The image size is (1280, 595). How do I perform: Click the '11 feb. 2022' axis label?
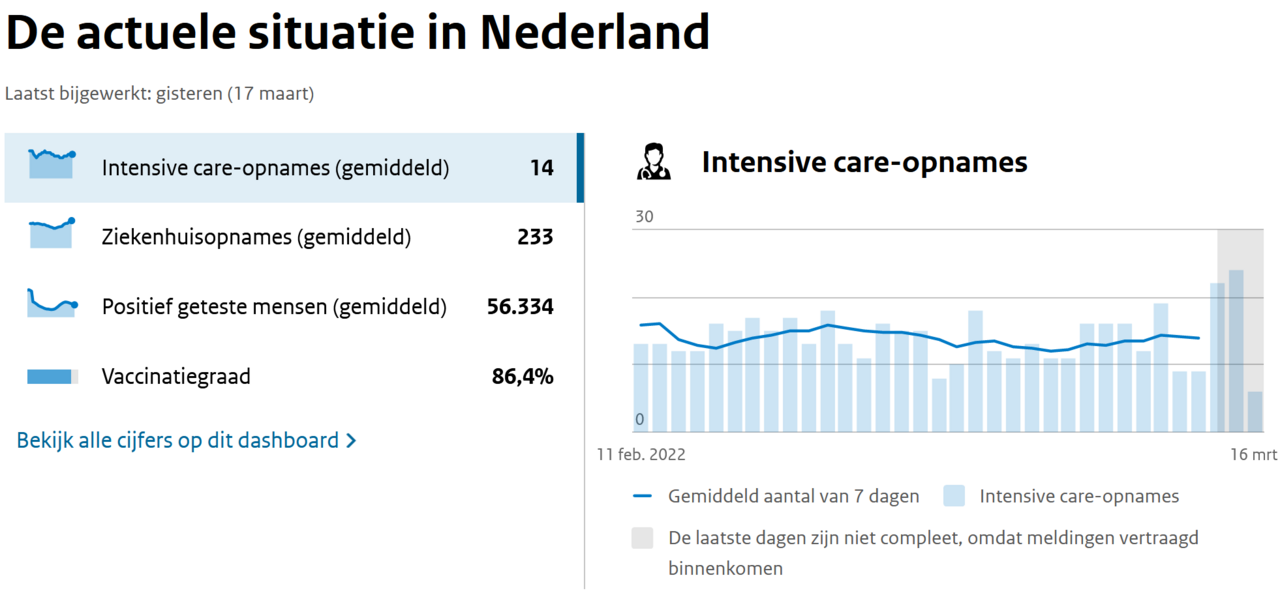pos(641,454)
